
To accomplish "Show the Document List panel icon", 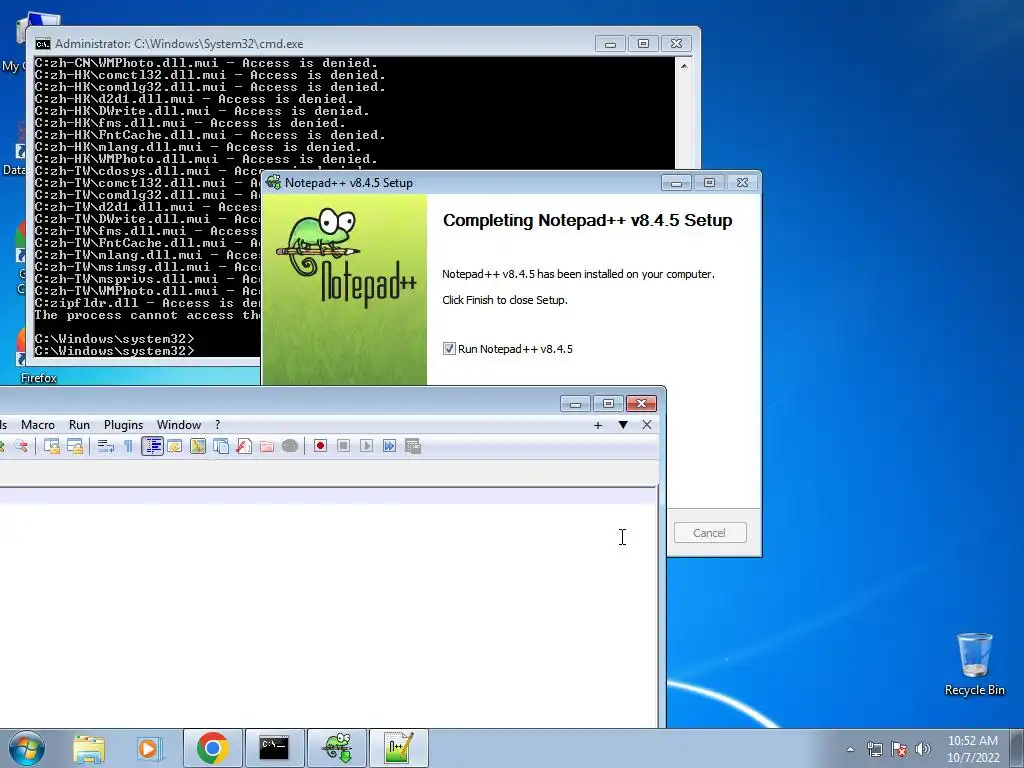I will (x=221, y=446).
